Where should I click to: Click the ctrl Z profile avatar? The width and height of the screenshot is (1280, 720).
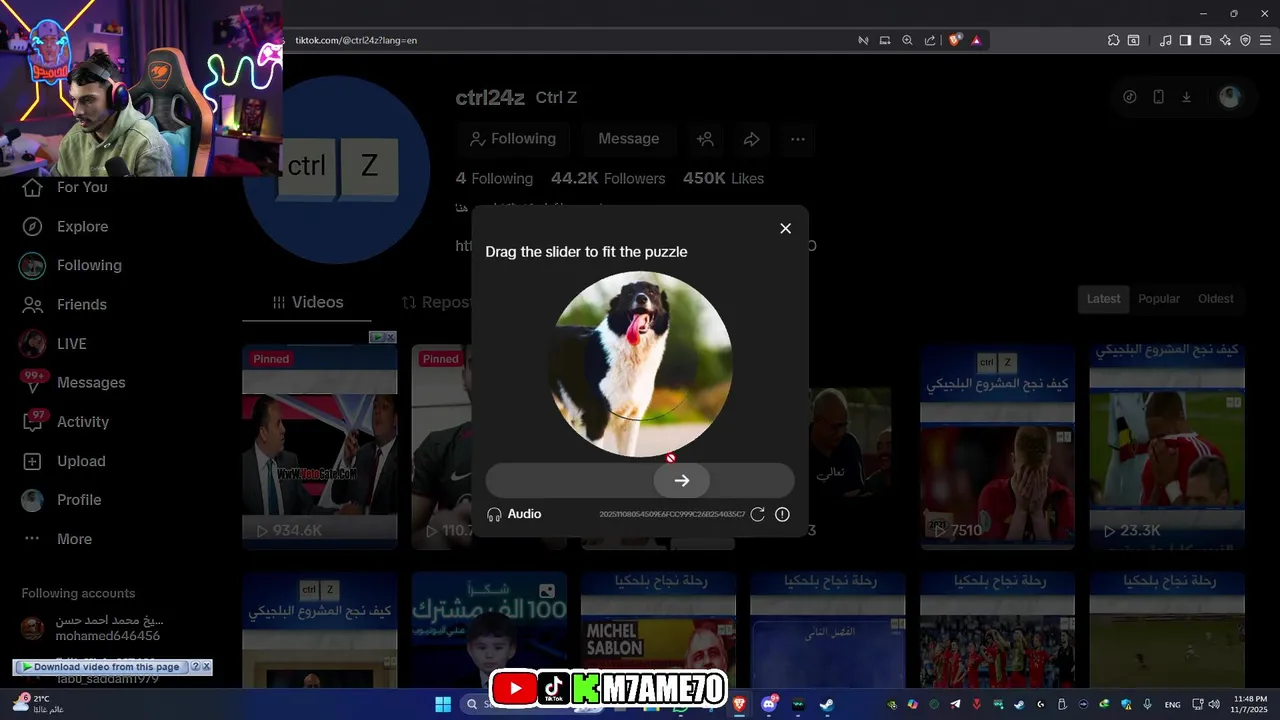[x=337, y=170]
